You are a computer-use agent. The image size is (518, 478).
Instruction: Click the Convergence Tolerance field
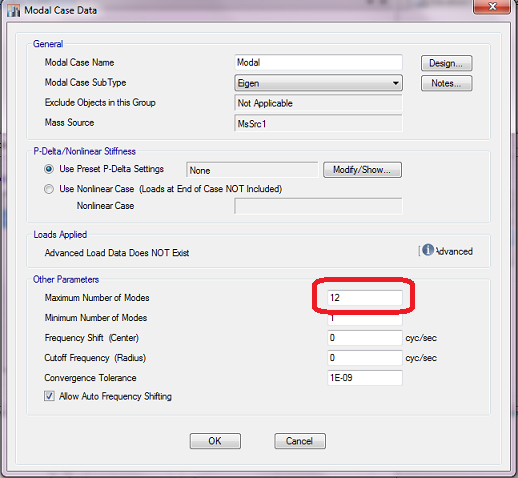point(365,378)
